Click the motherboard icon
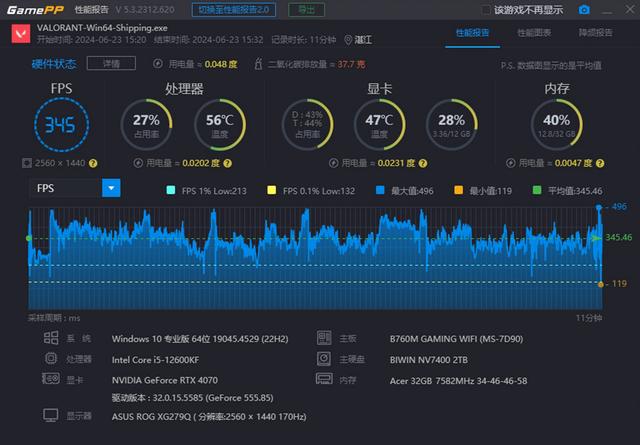 coord(324,338)
